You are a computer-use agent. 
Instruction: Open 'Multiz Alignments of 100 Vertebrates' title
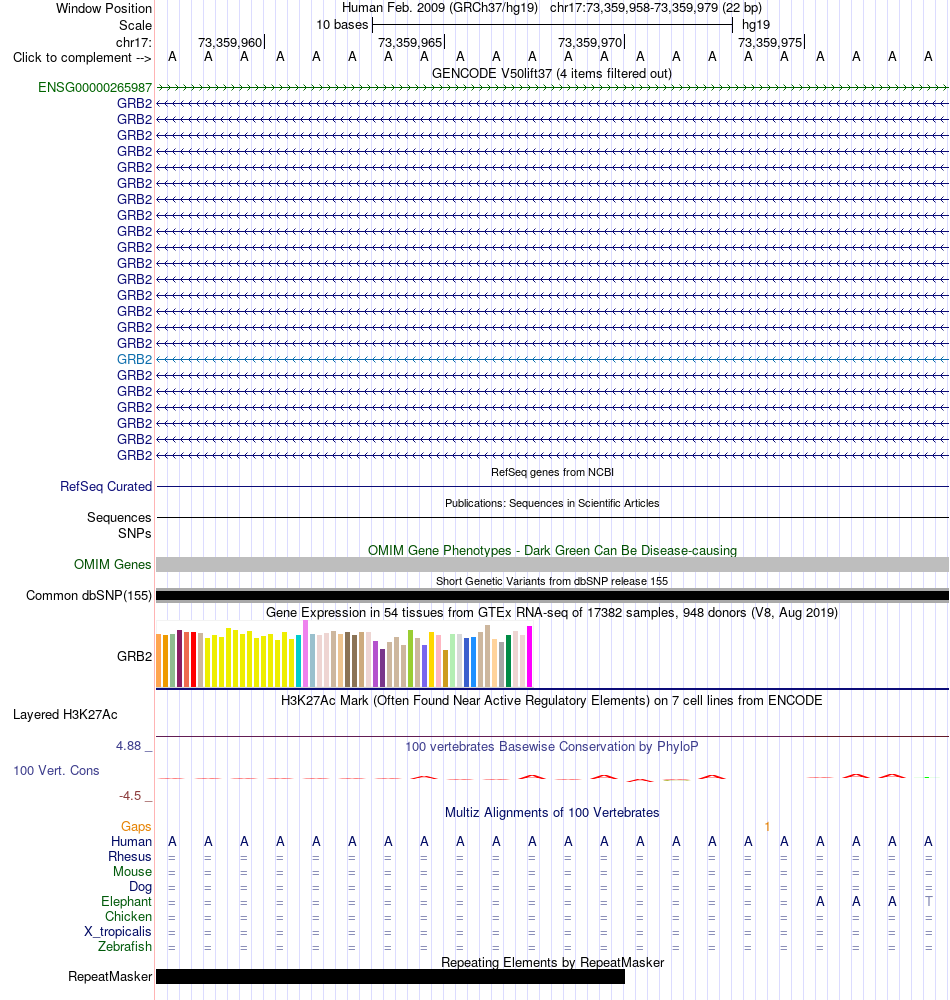pyautogui.click(x=552, y=812)
